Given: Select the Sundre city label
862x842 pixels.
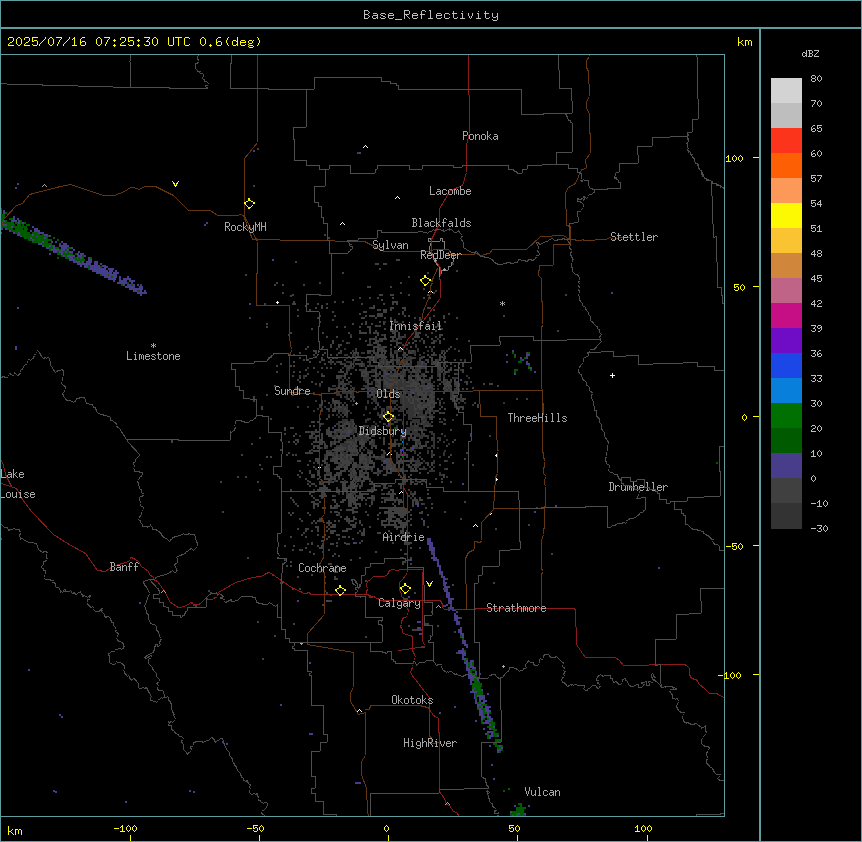Looking at the screenshot, I should pyautogui.click(x=292, y=391).
